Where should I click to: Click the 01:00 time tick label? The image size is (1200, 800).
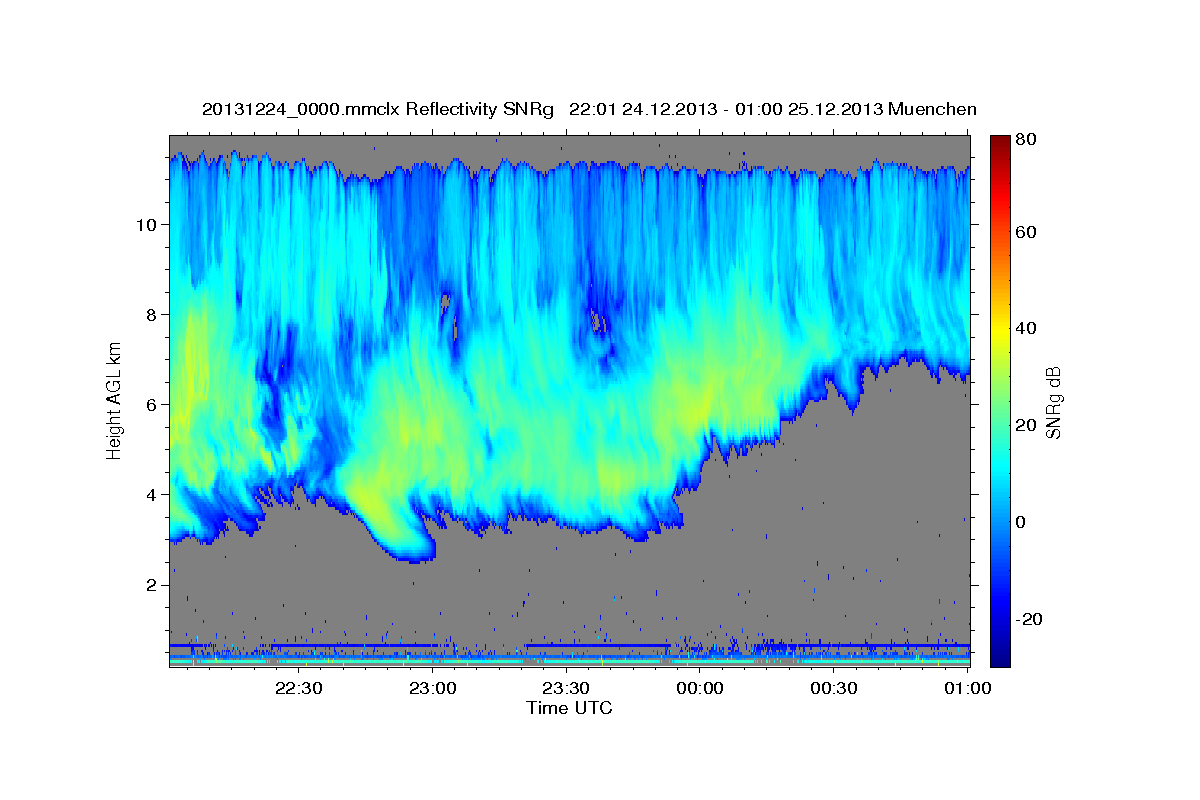coord(967,688)
